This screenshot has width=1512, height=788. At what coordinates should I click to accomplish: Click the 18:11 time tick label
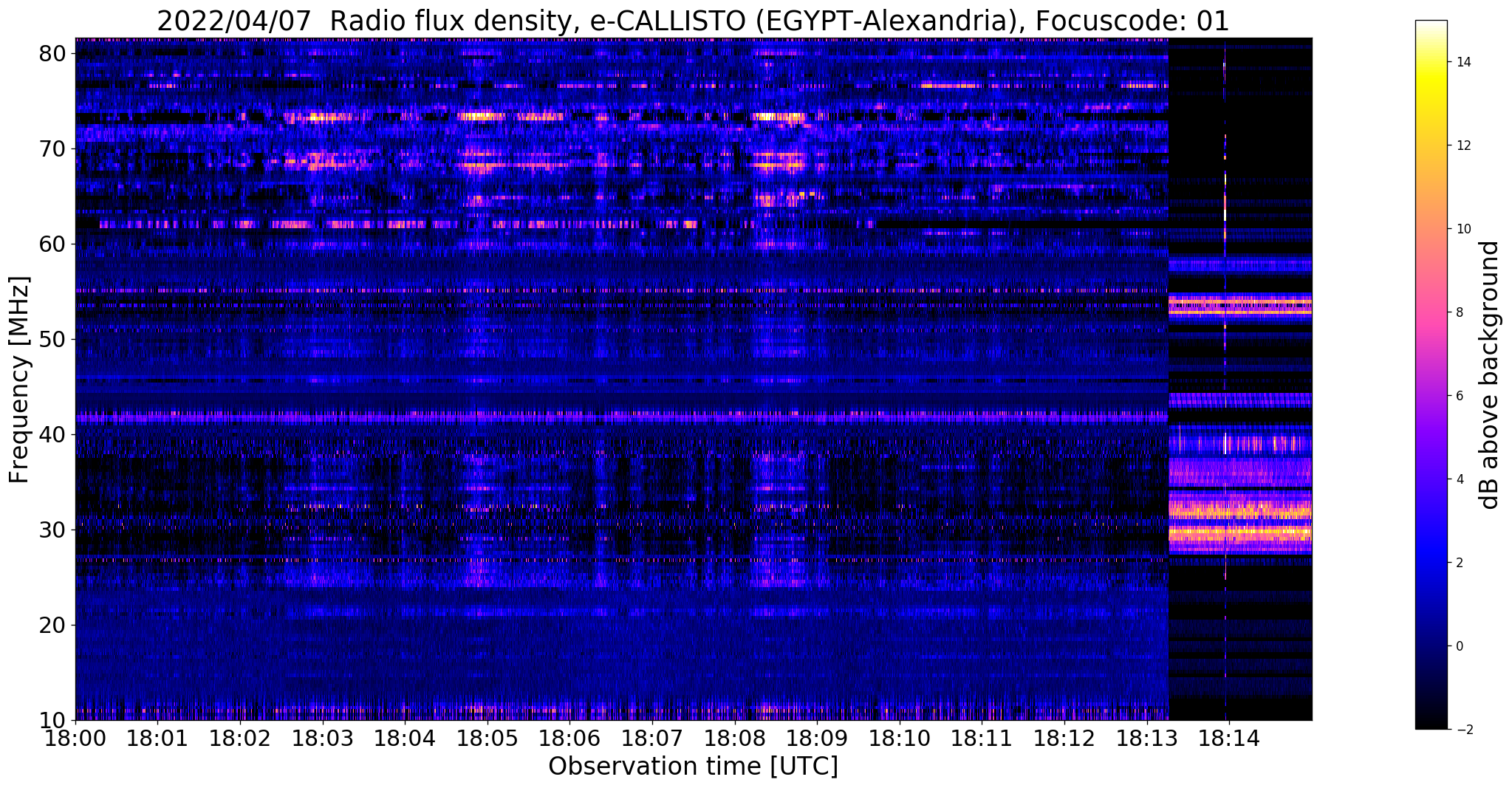click(982, 738)
